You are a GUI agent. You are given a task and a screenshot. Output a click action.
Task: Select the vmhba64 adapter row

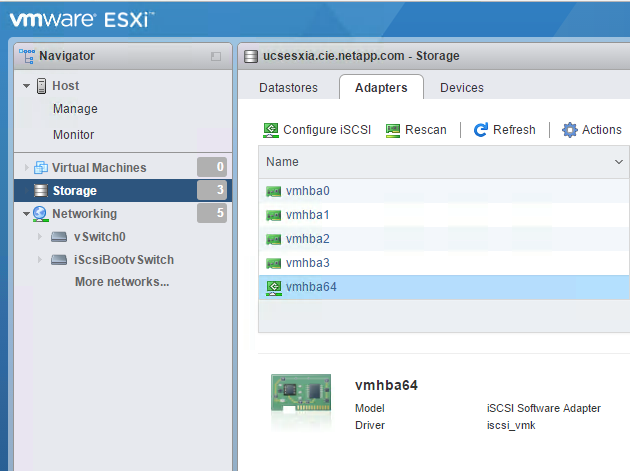click(444, 287)
